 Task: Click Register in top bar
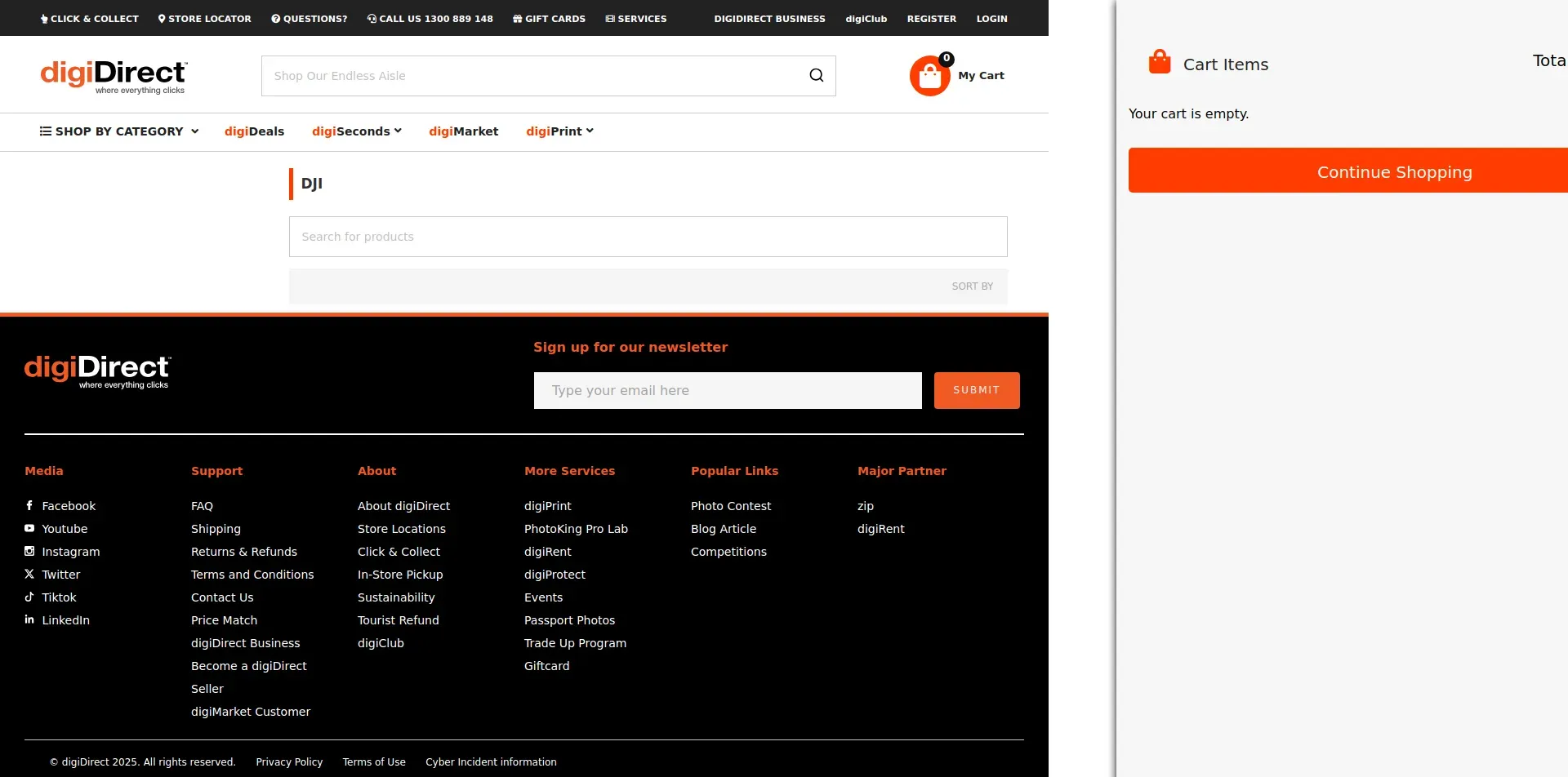pos(931,18)
